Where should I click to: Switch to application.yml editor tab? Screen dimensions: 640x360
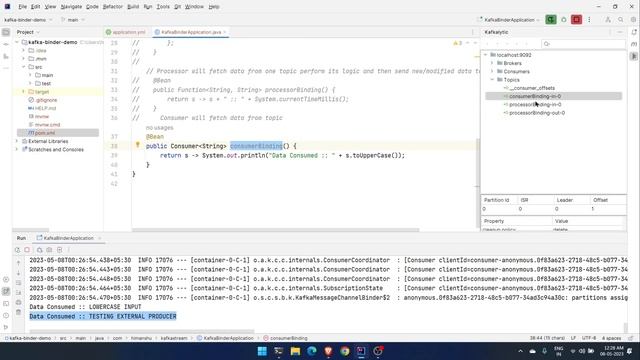126,32
